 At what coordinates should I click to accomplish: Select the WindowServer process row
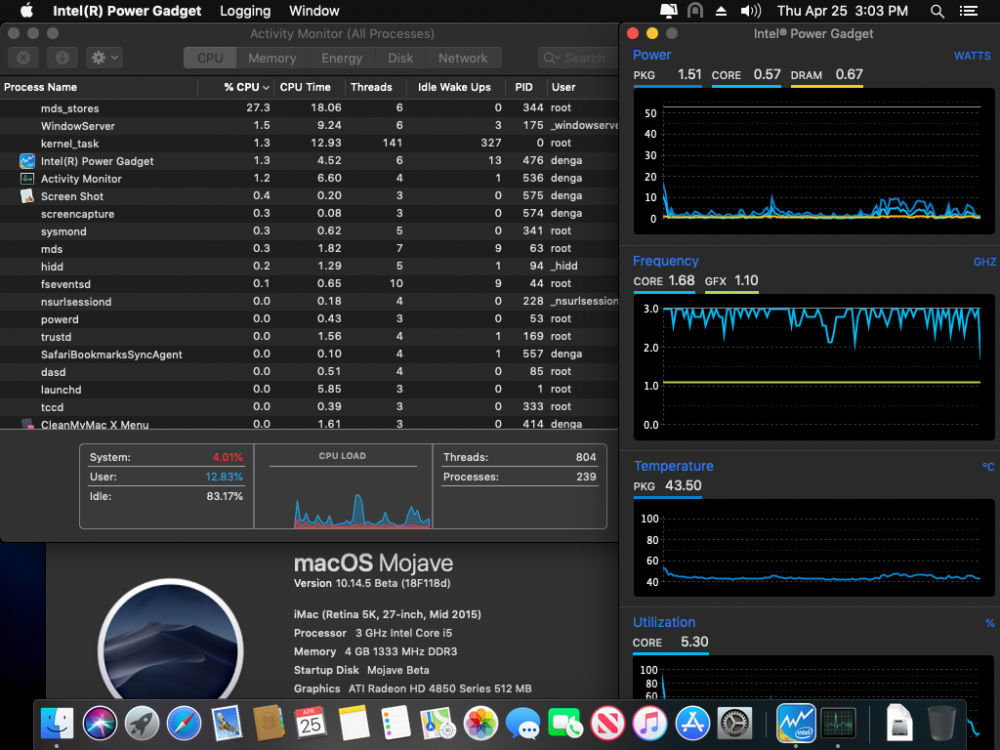pyautogui.click(x=309, y=126)
